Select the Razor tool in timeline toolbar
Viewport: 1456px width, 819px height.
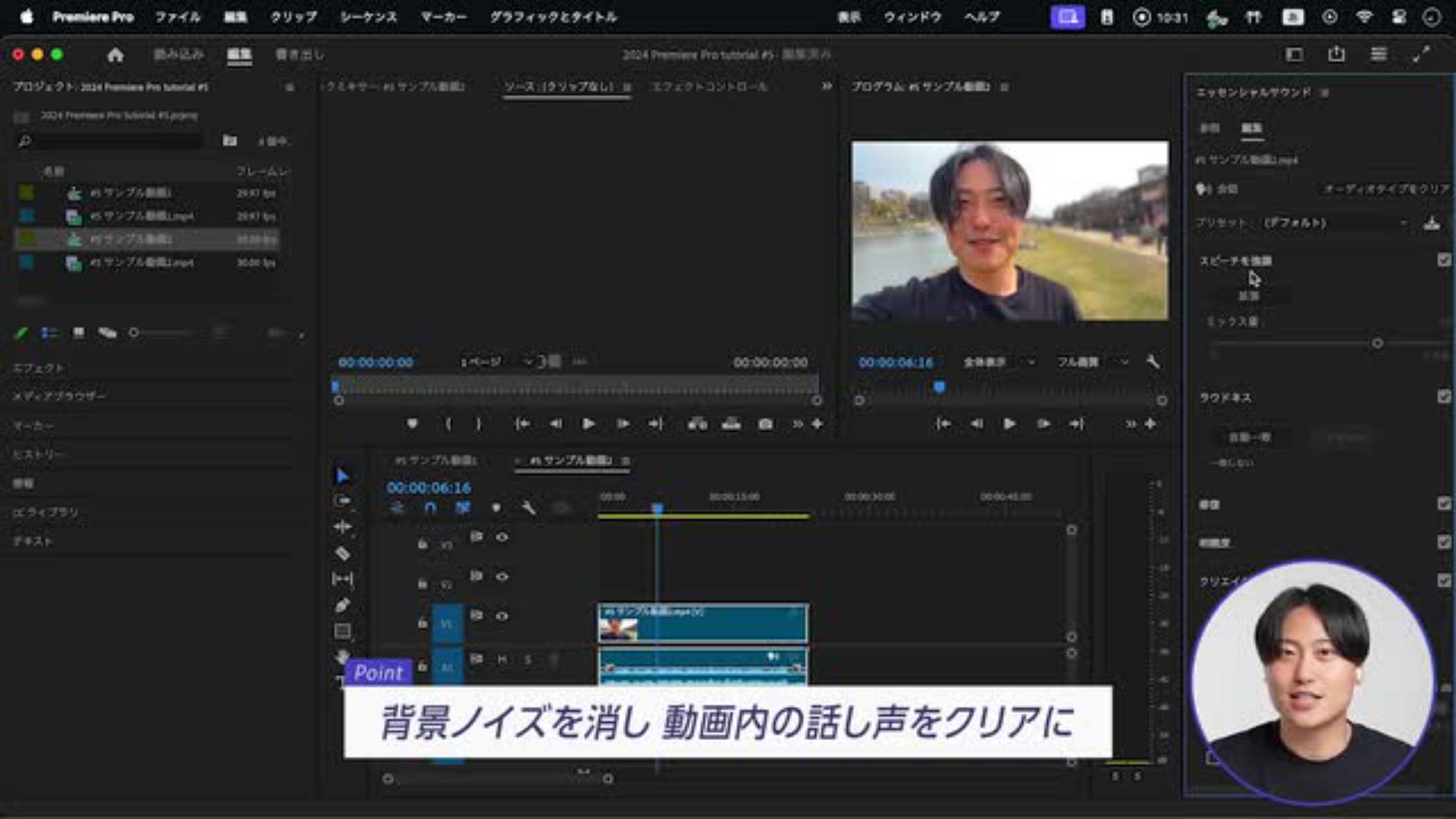coord(343,554)
